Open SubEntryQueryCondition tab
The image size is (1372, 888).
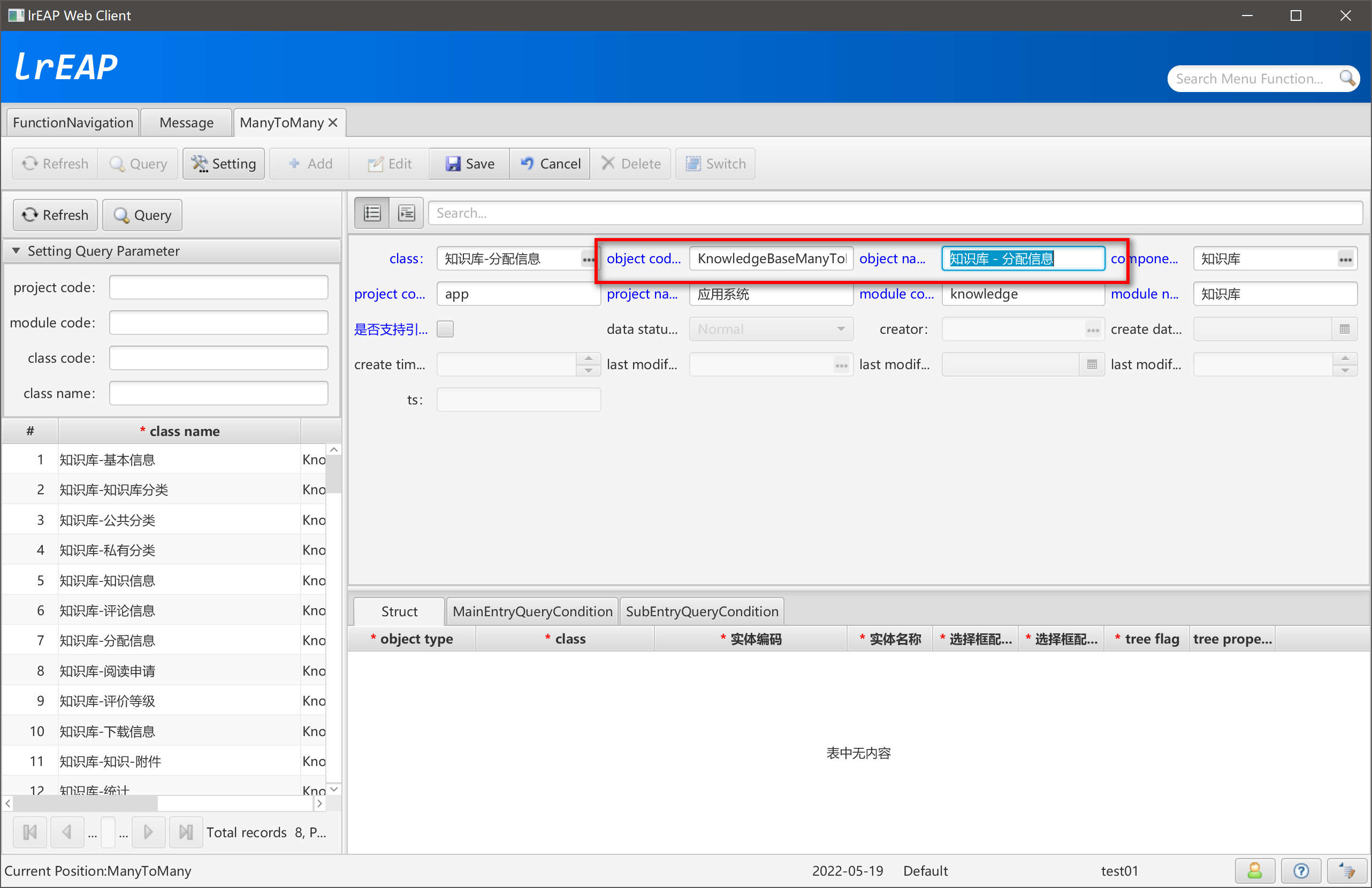702,611
